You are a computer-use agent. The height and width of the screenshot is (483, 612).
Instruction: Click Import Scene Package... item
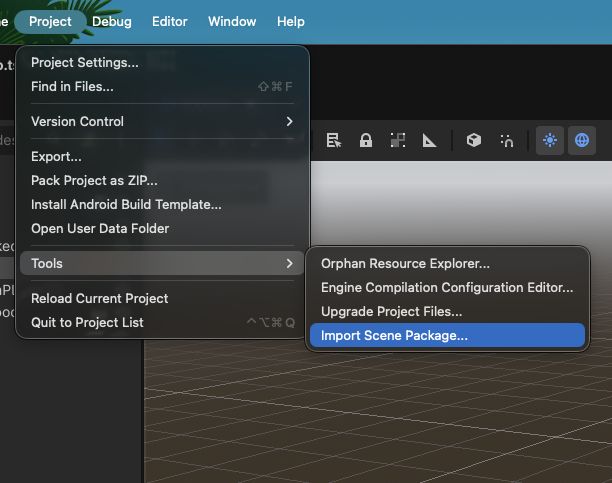click(447, 335)
